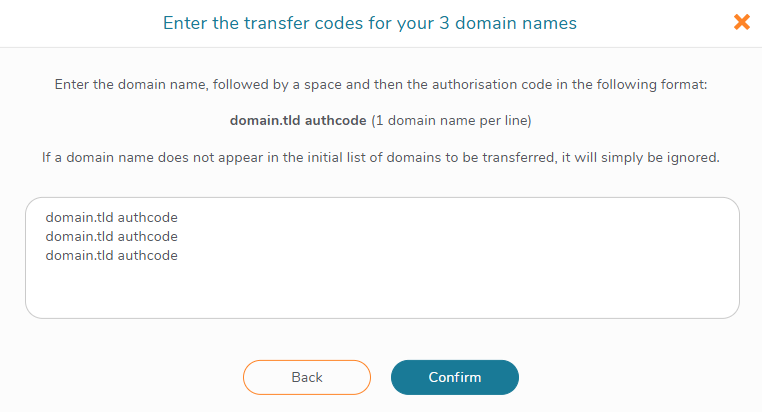The image size is (762, 412).
Task: Click 'authcode' on the third placeholder line
Action: 148,255
